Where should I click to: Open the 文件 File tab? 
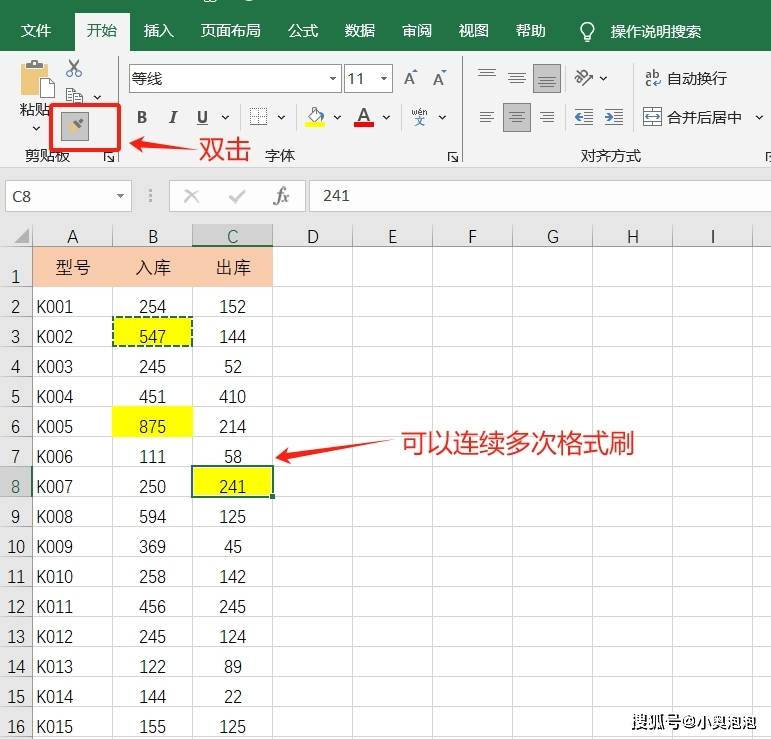coord(36,31)
